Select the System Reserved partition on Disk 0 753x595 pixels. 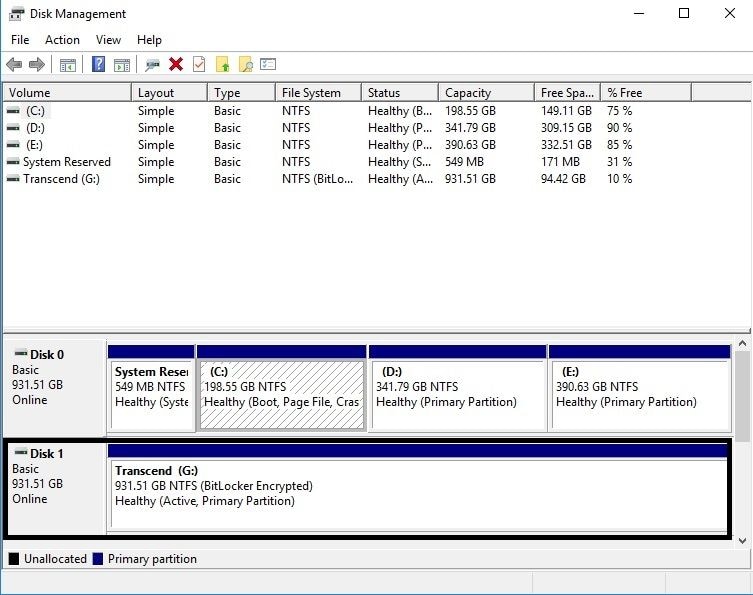click(151, 388)
